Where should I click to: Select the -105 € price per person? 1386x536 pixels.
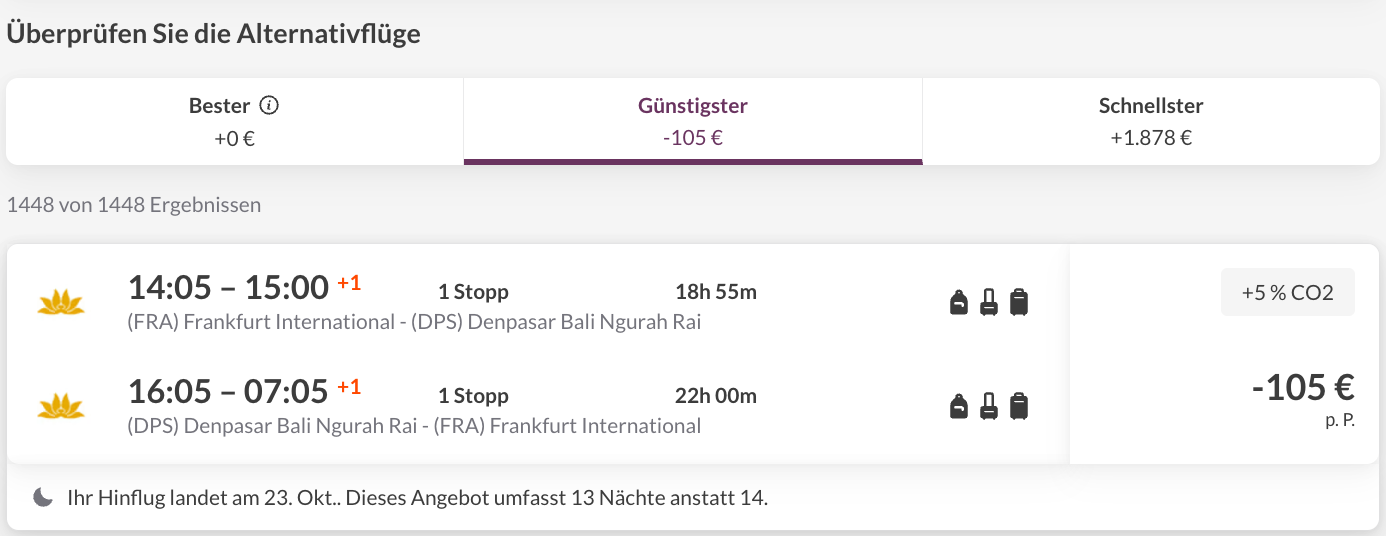(x=1303, y=386)
